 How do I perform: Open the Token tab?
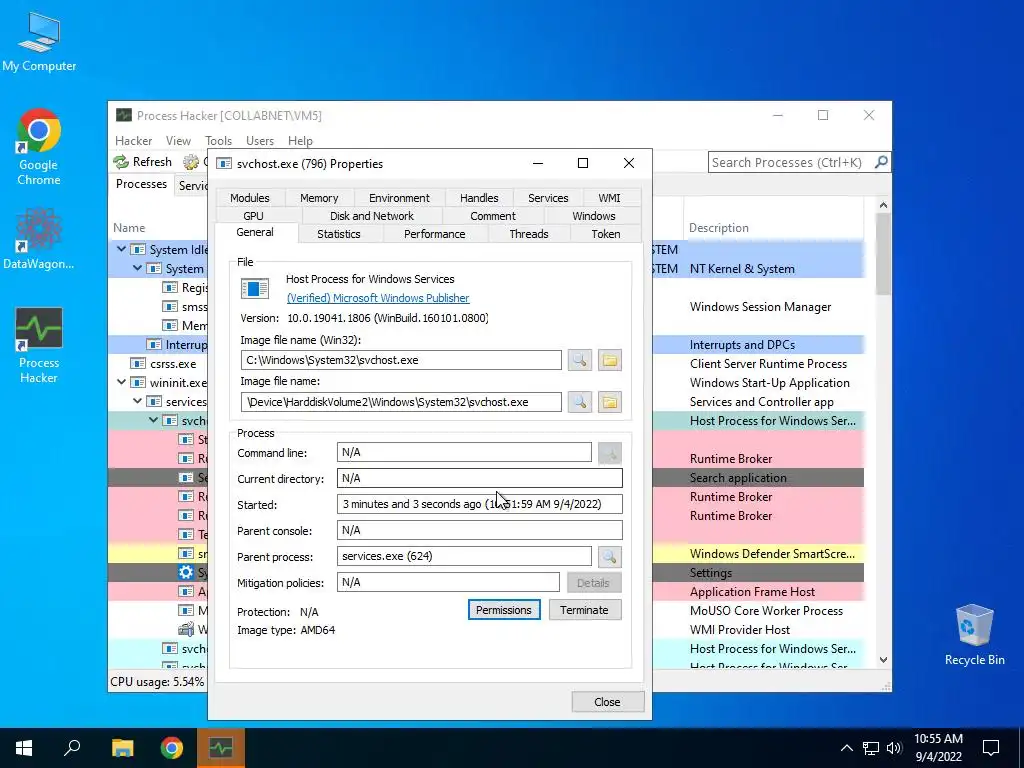606,234
